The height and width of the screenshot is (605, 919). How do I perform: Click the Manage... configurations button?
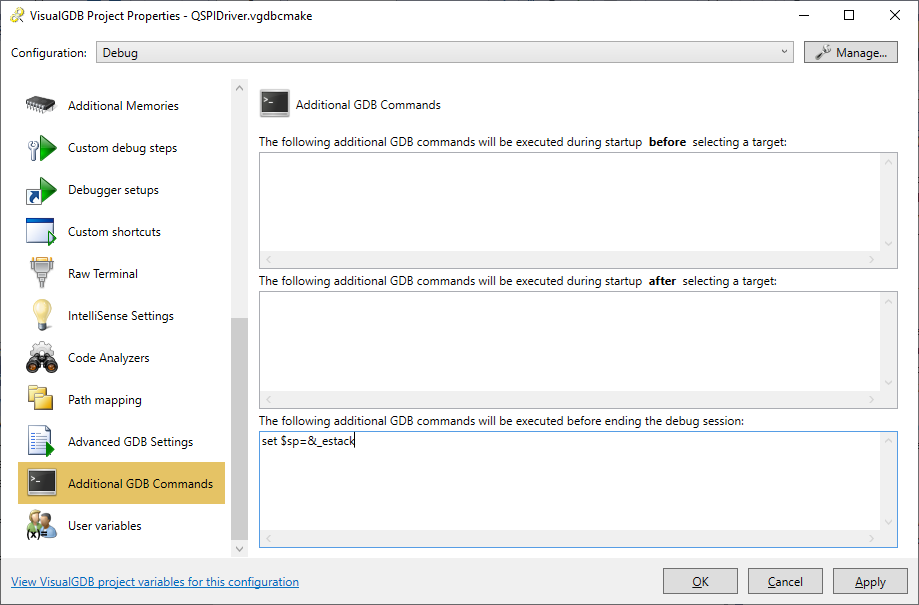point(850,52)
